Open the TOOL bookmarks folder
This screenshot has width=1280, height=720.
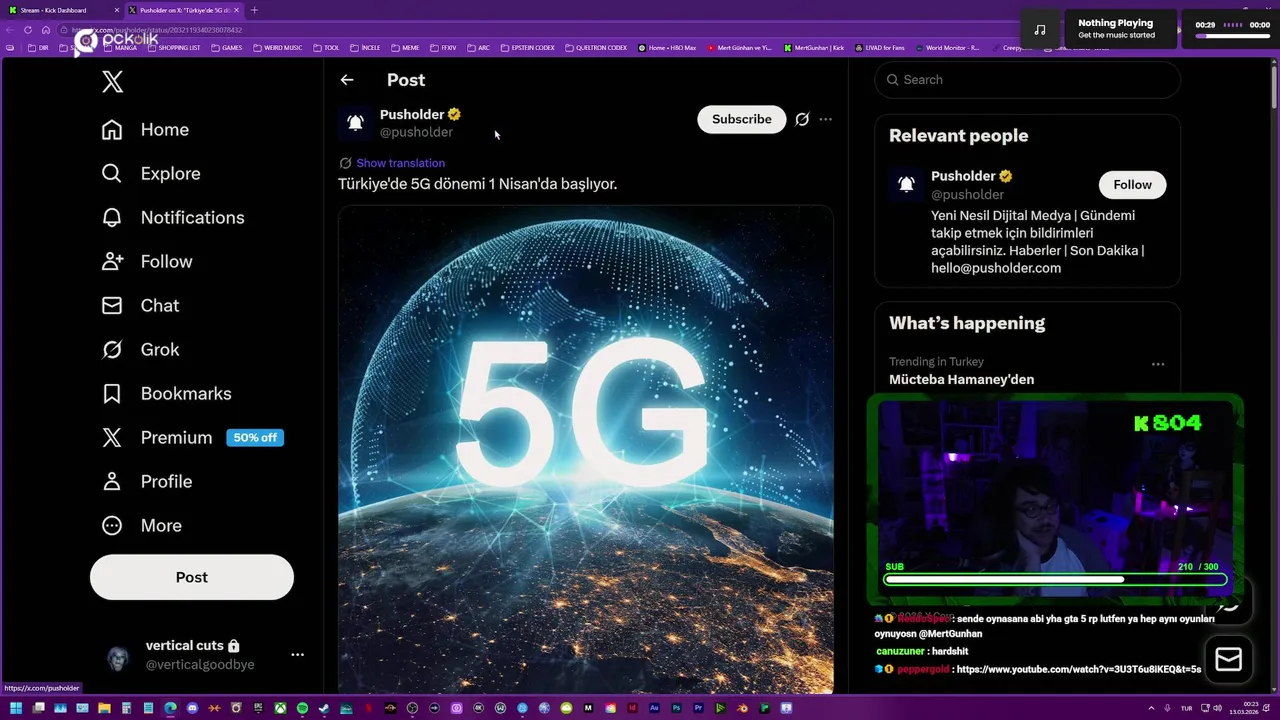click(326, 48)
